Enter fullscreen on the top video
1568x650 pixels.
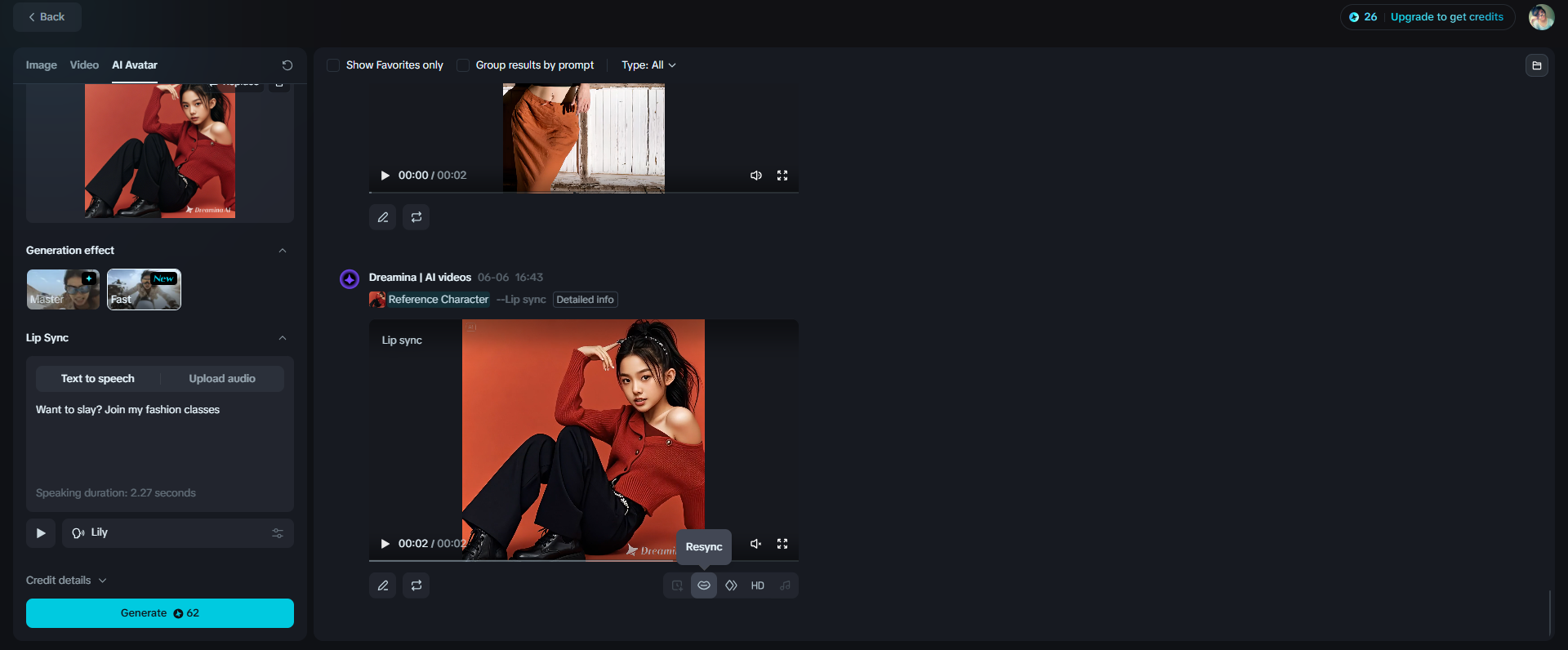click(x=782, y=176)
